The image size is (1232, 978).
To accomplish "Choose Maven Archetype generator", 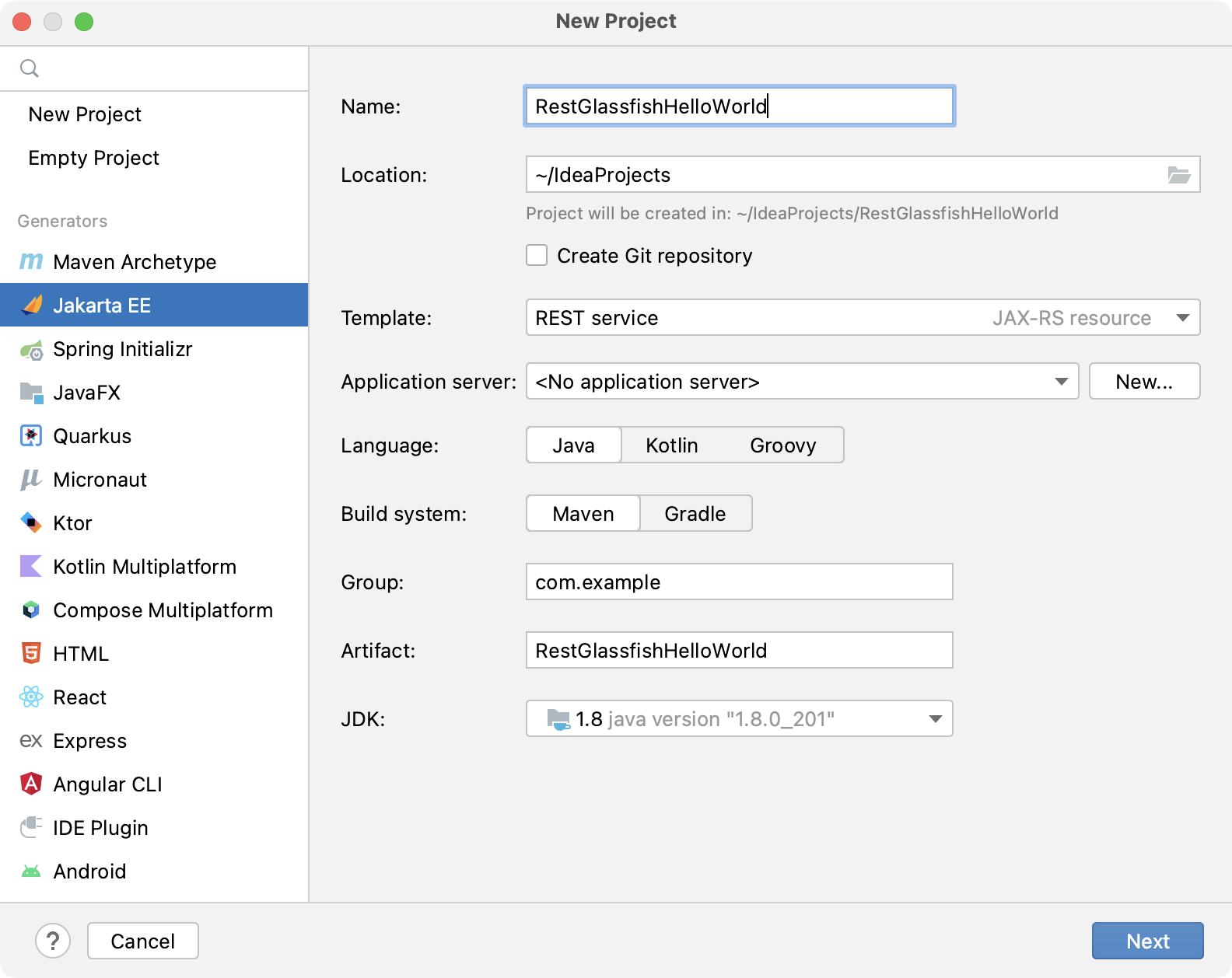I will click(154, 261).
